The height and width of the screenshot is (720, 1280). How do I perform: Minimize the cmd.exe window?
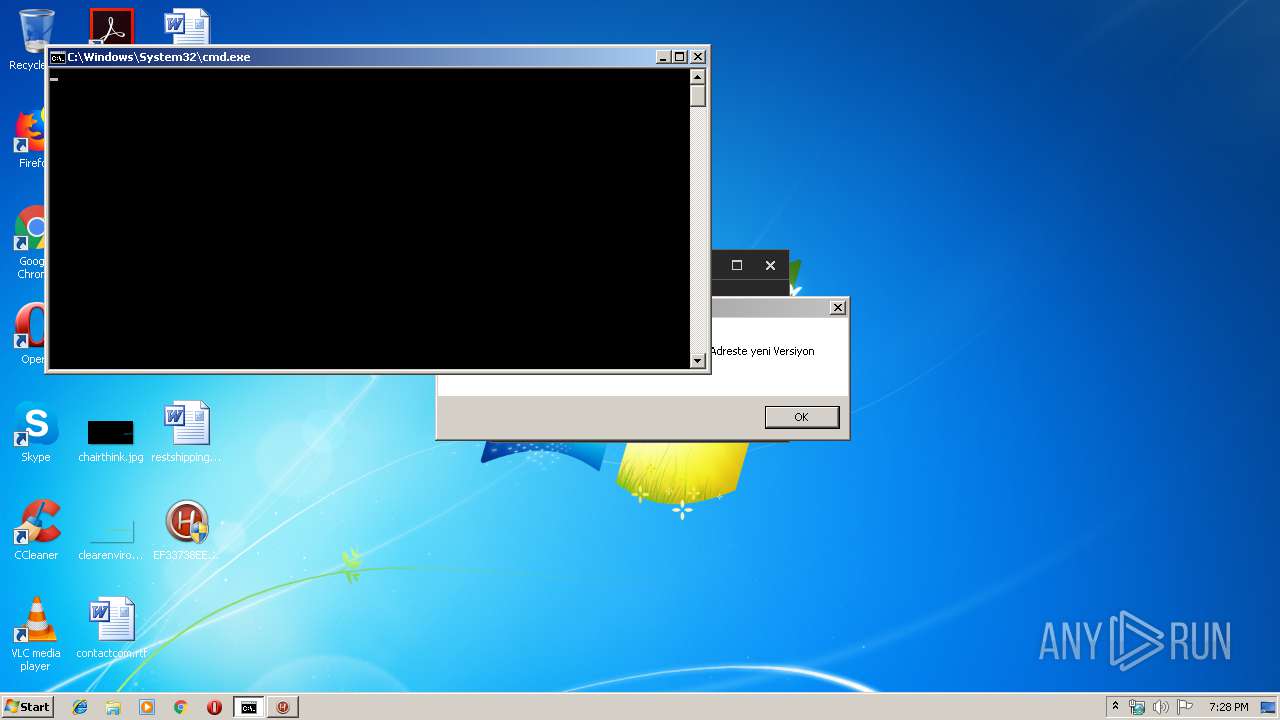pos(663,57)
